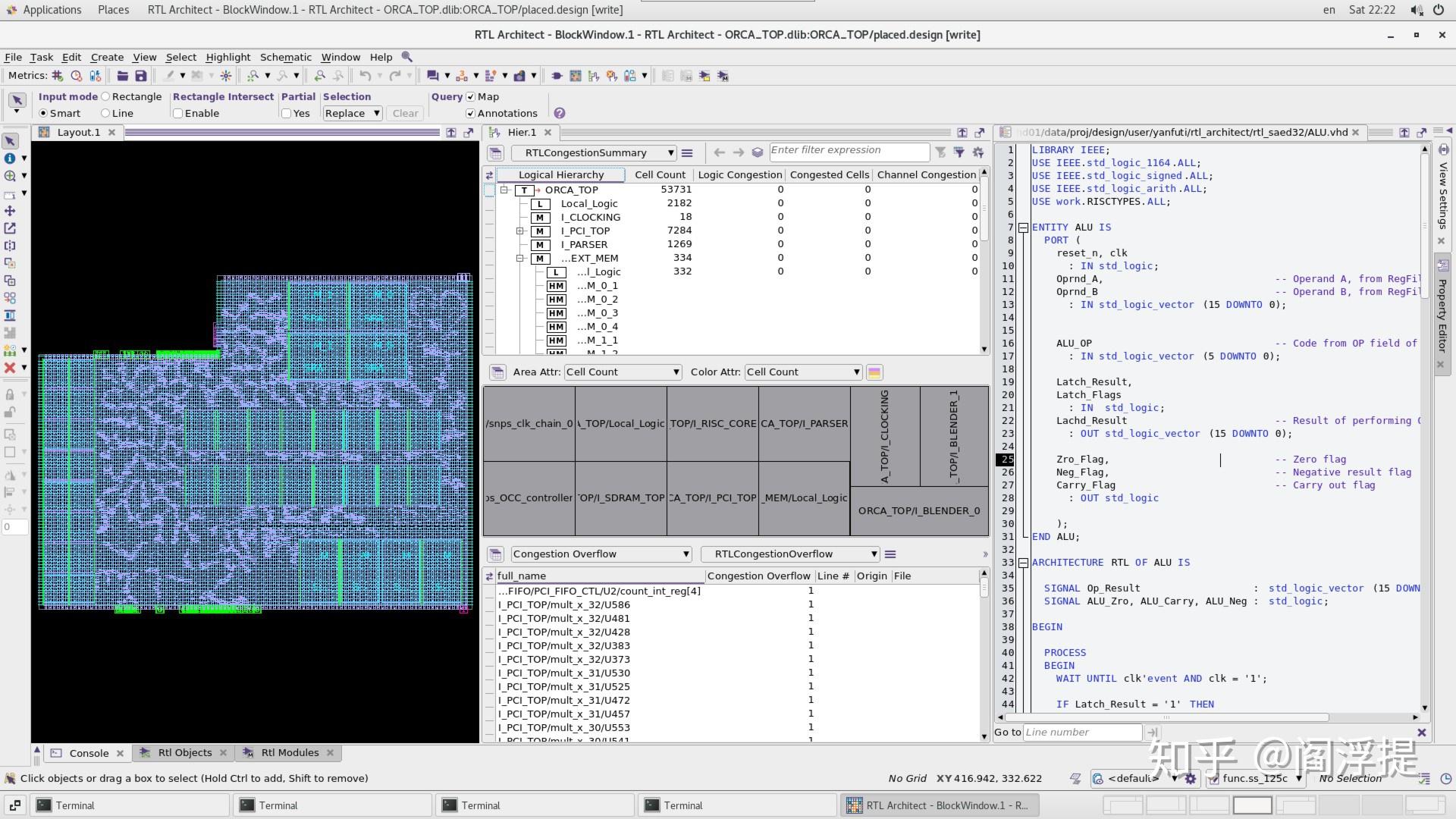The image size is (1456, 819).
Task: Activate the zoom tool in left toolbar
Action: click(11, 175)
